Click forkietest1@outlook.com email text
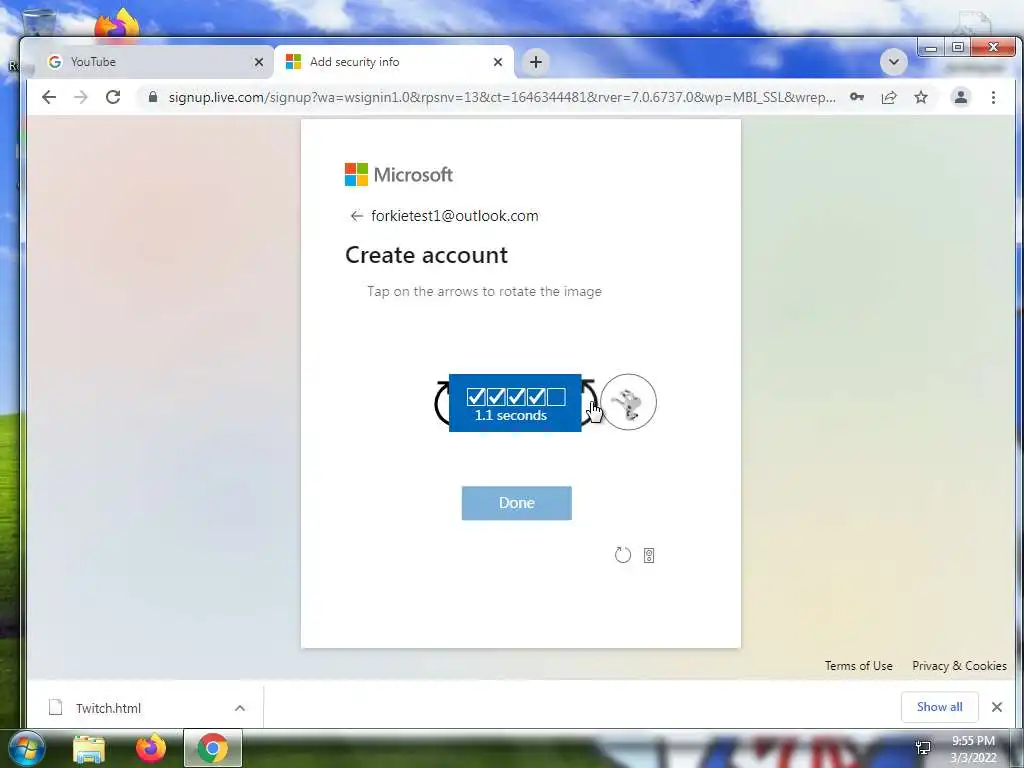The height and width of the screenshot is (768, 1024). pos(455,216)
